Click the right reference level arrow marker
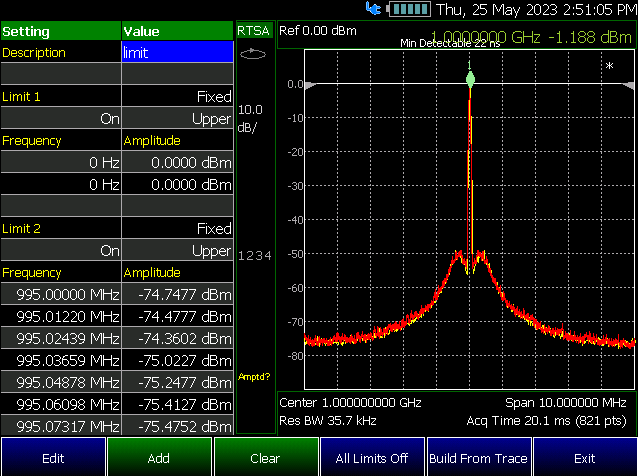 [x=628, y=85]
